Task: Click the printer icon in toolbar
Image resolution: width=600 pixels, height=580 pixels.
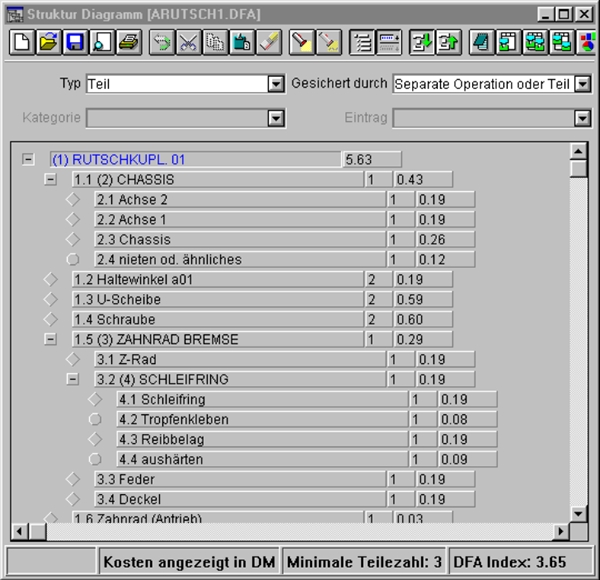Action: pyautogui.click(x=129, y=42)
